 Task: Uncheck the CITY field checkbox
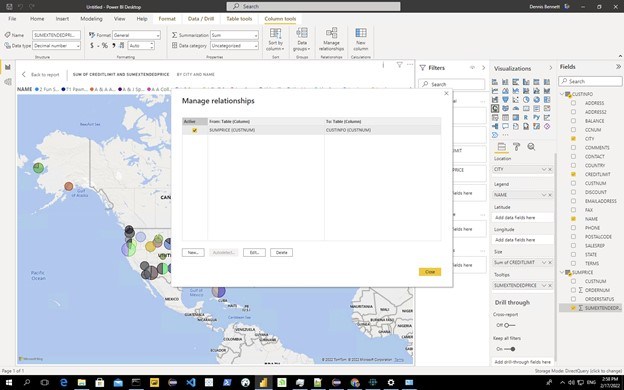[x=573, y=138]
